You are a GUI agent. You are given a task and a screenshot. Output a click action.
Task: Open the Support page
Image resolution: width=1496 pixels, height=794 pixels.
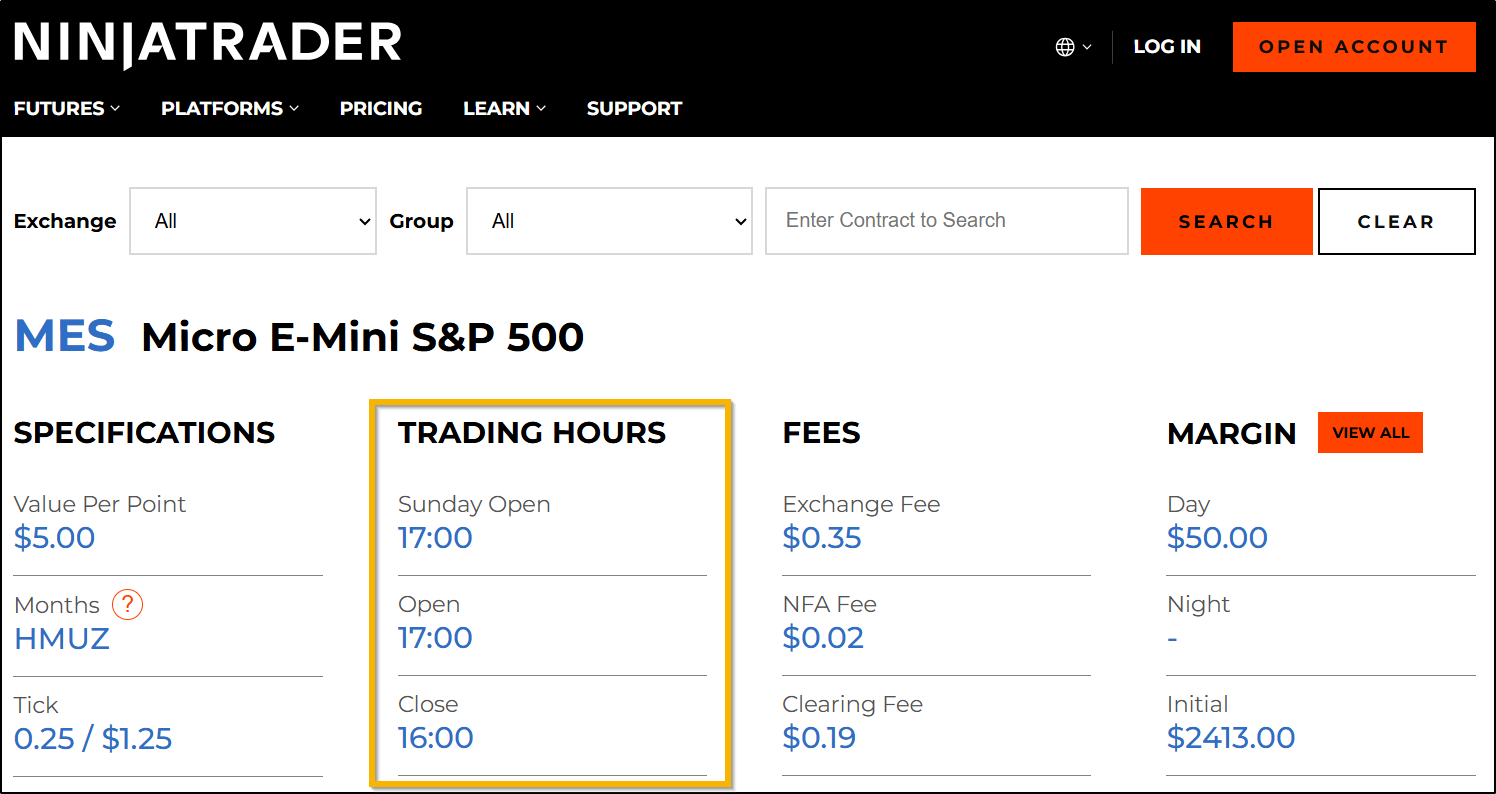coord(634,108)
